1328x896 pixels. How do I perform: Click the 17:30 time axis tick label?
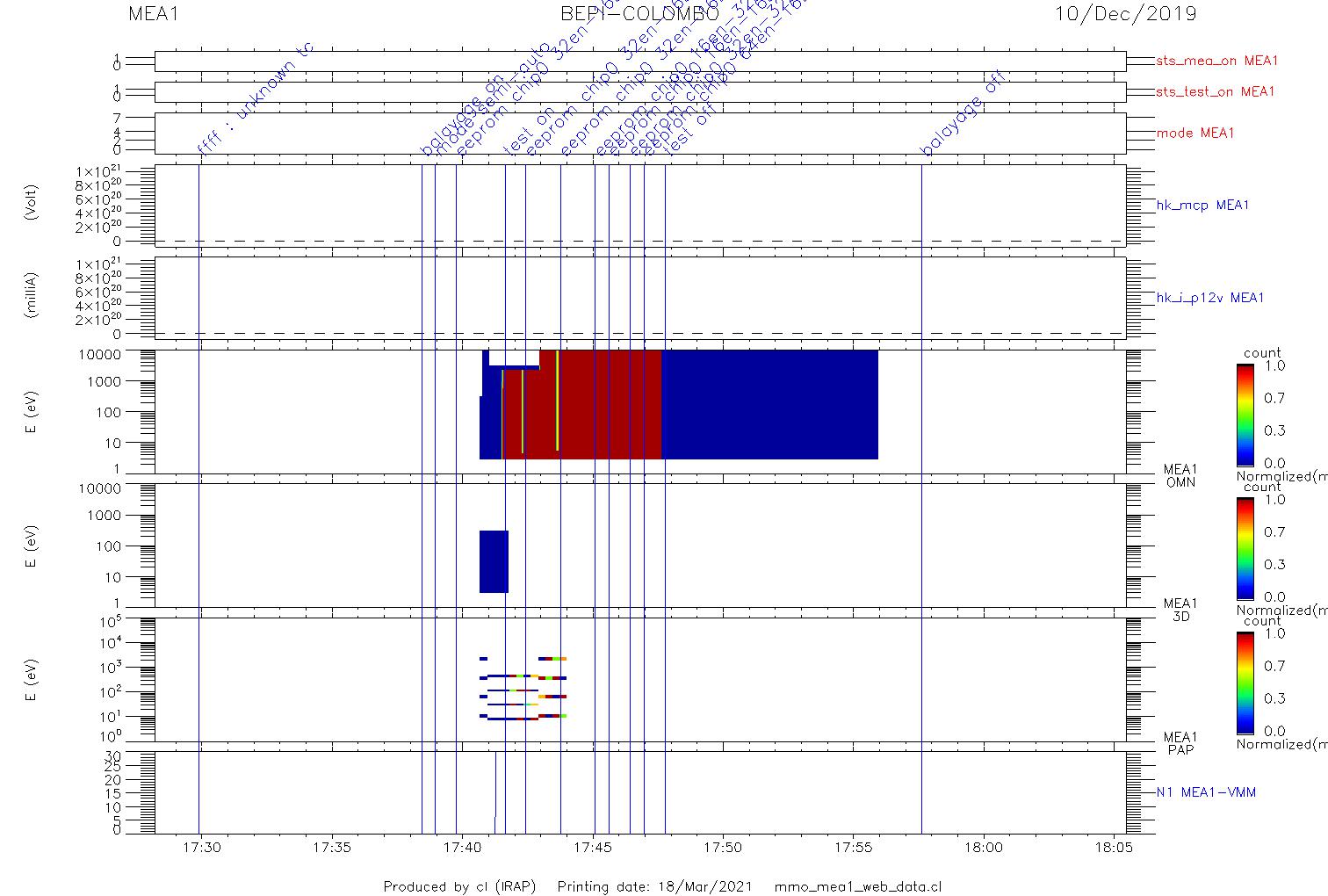point(202,849)
